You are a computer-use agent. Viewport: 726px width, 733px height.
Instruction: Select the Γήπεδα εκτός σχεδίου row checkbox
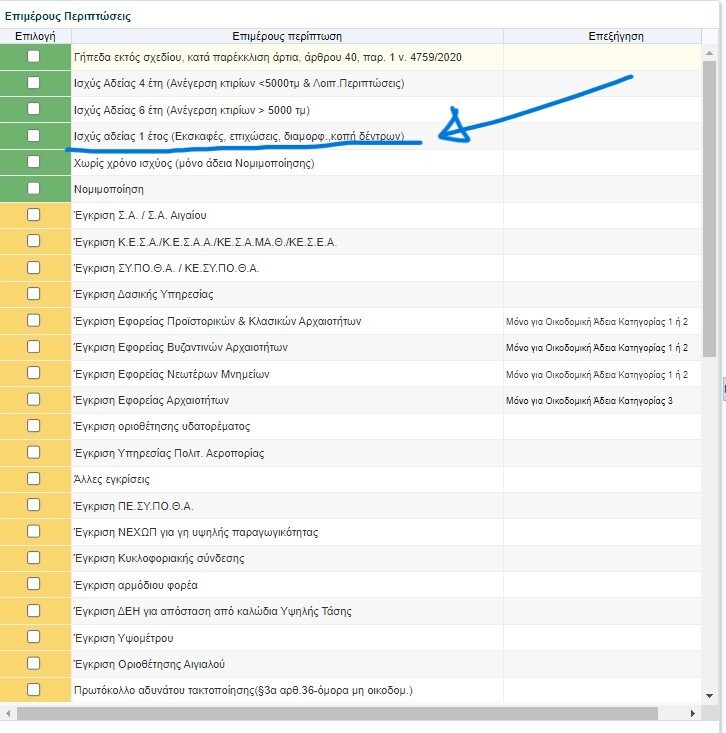tap(34, 57)
